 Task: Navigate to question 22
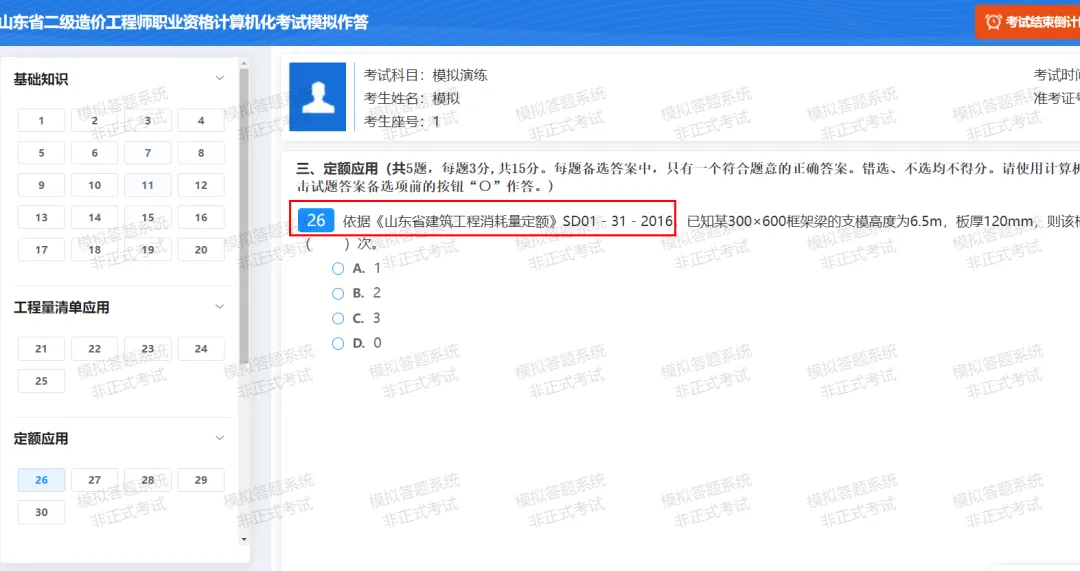click(x=94, y=349)
